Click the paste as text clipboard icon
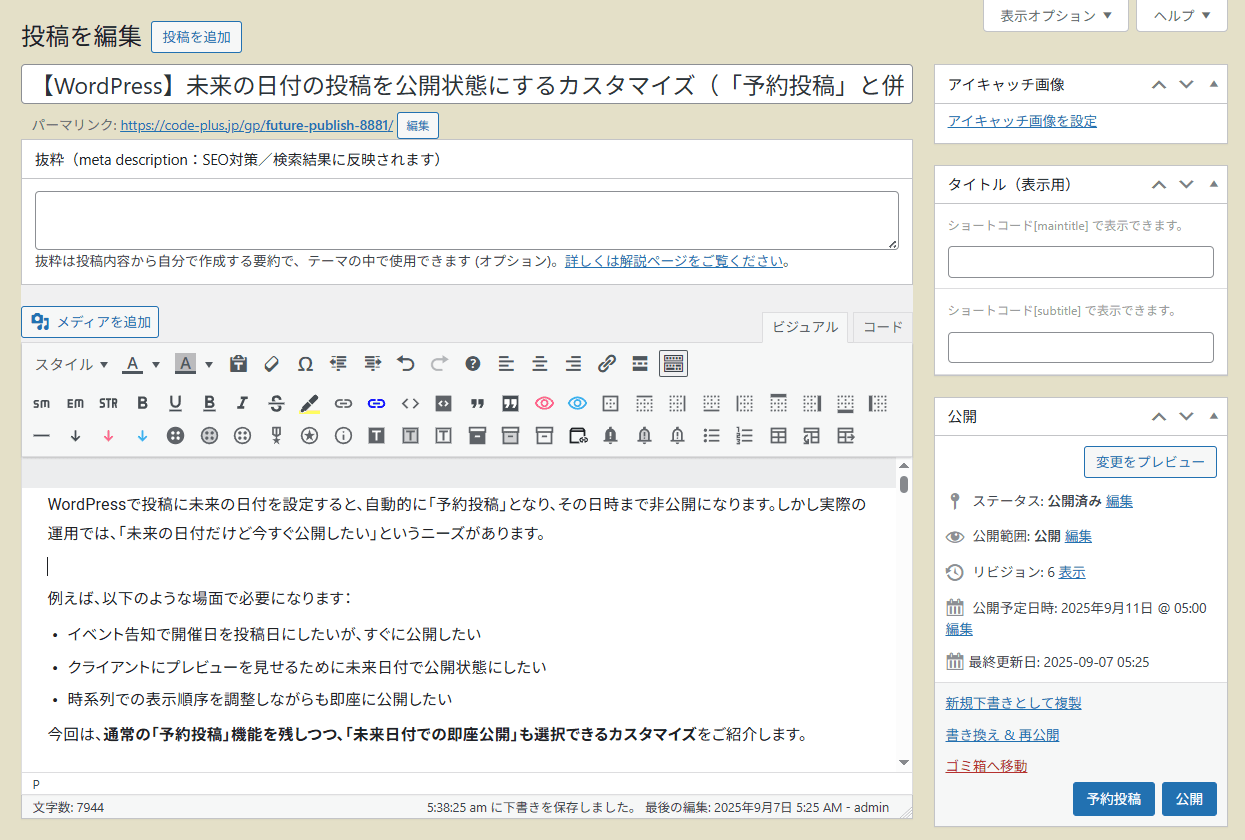 (238, 364)
